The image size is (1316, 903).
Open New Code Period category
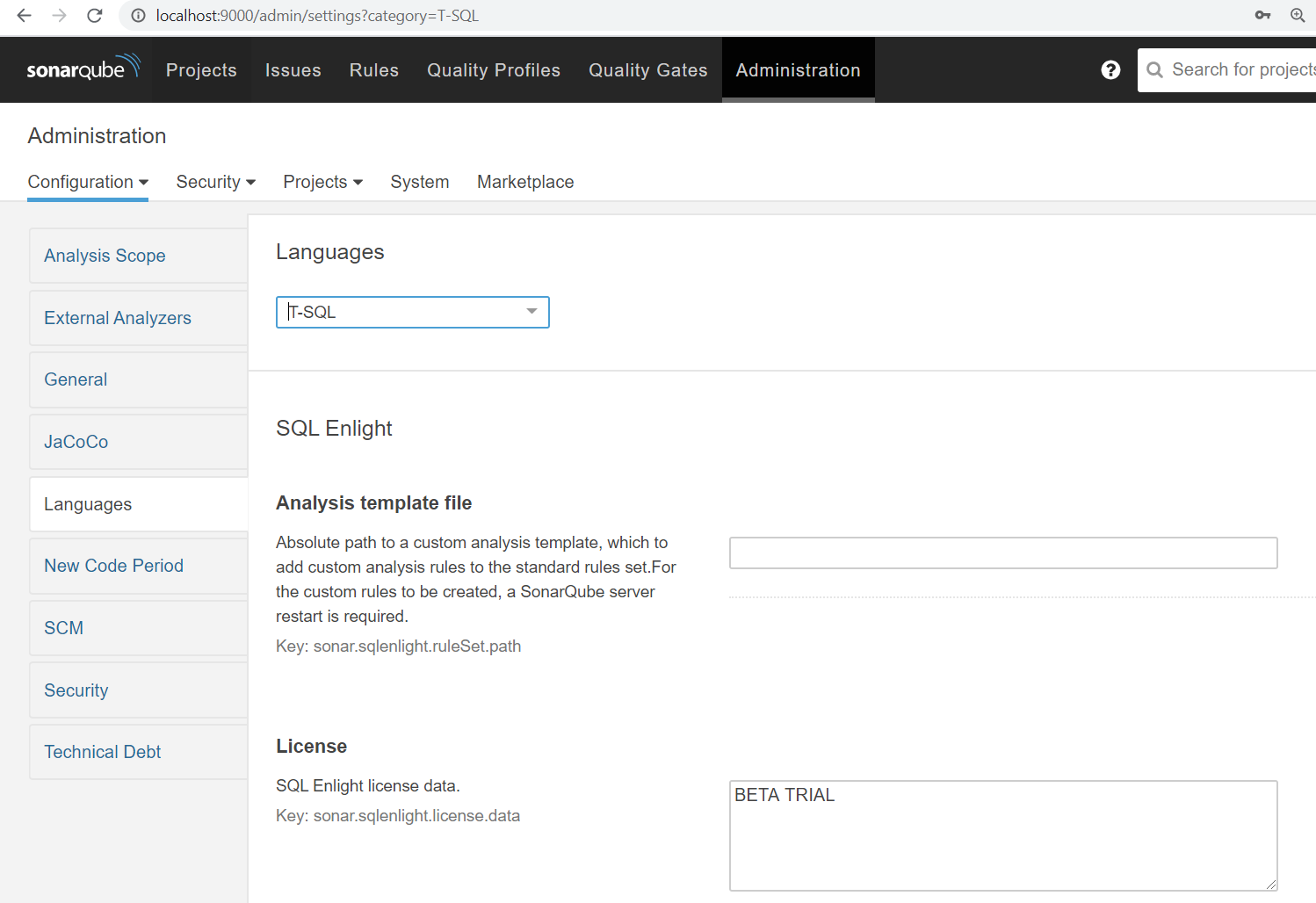click(x=139, y=566)
